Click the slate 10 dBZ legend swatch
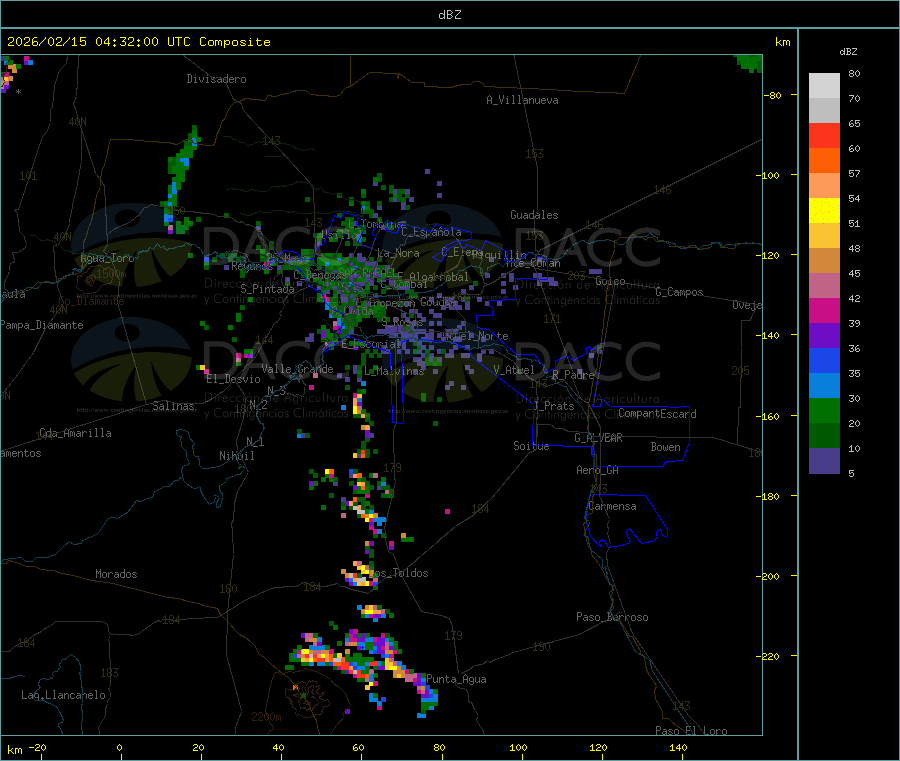 [824, 460]
